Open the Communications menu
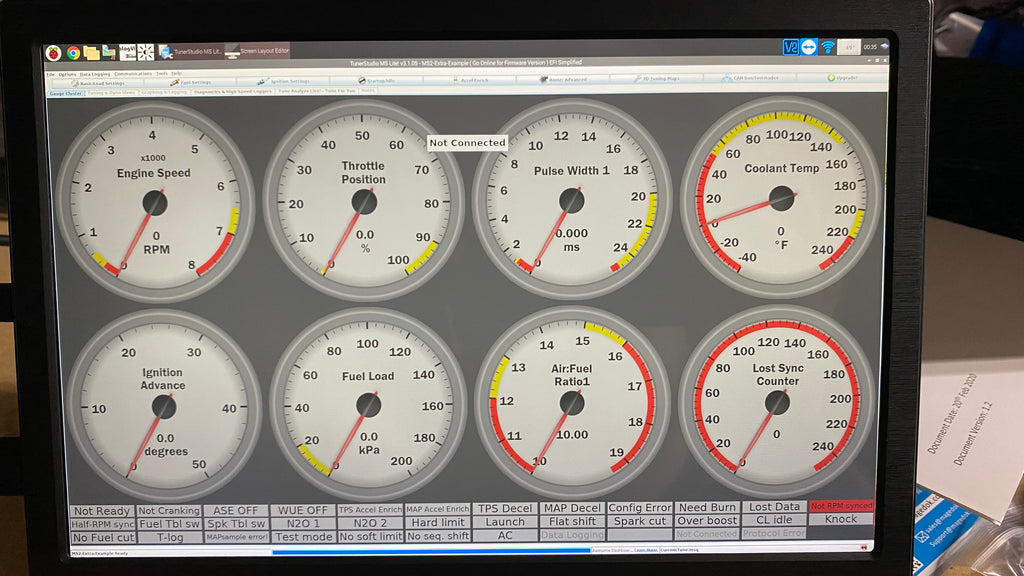The height and width of the screenshot is (576, 1024). [x=133, y=73]
